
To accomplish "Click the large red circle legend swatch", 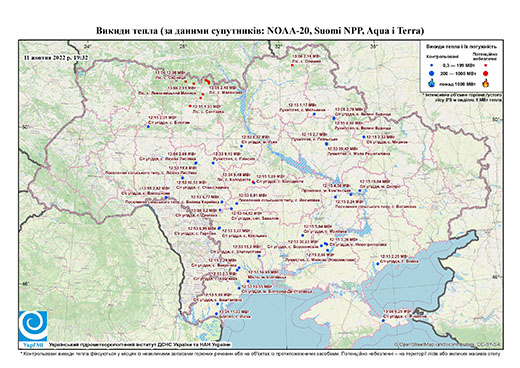I will pos(486,73).
